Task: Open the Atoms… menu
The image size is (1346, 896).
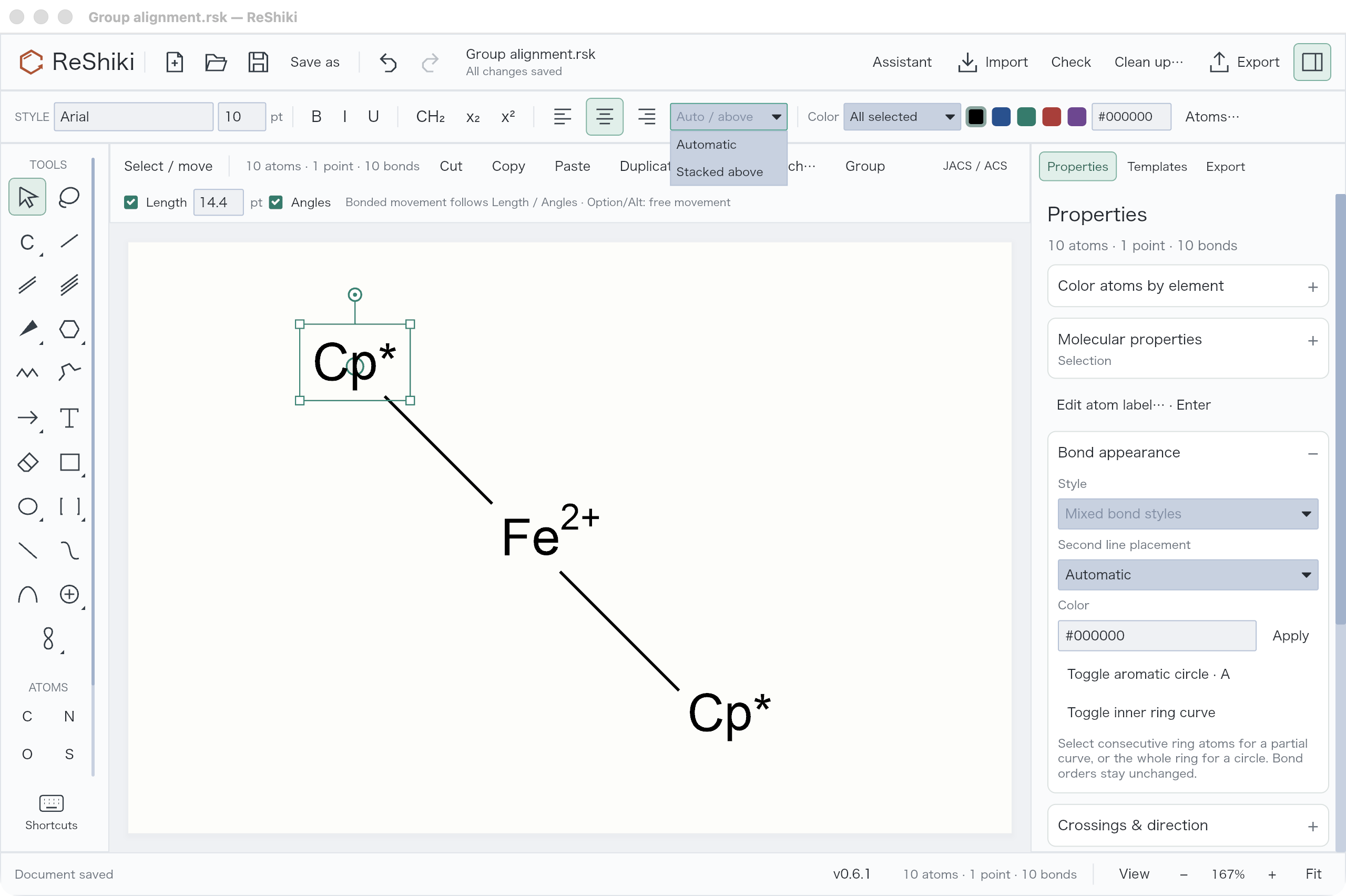Action: [1212, 117]
